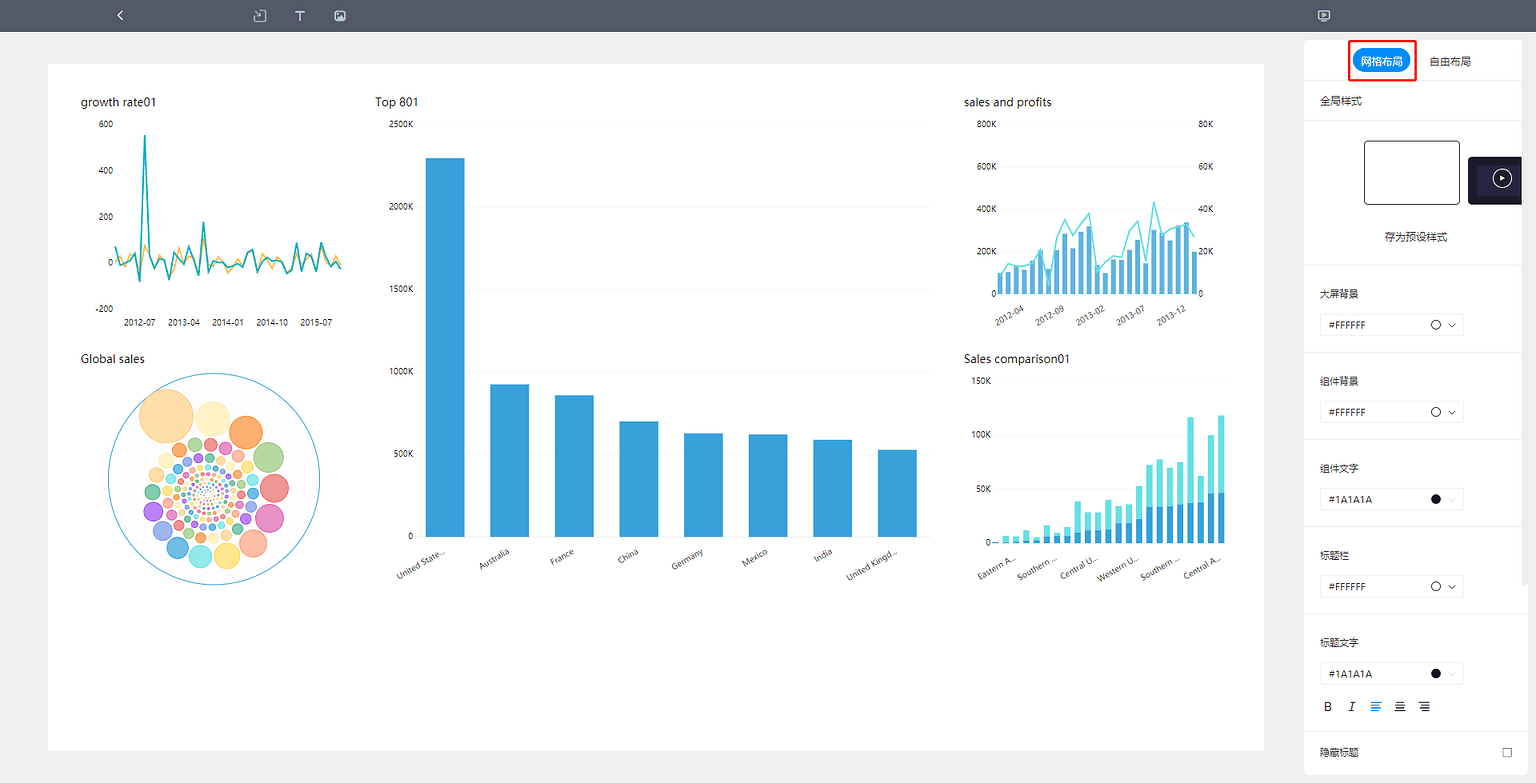Click the Germany bar in Top 801
1536x783 pixels.
703,485
